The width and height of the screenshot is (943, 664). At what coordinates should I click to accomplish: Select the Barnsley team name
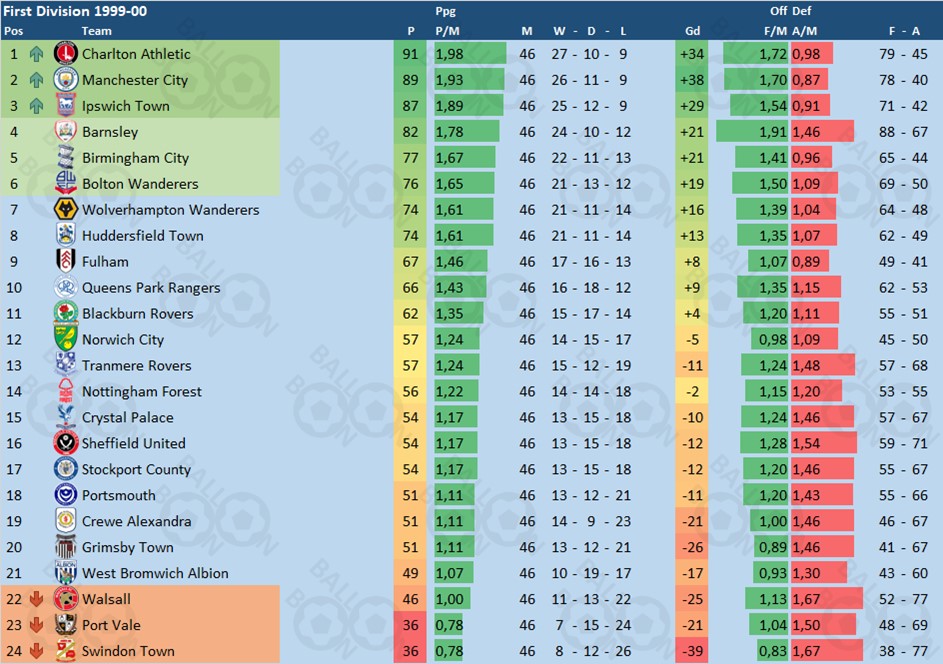[110, 132]
